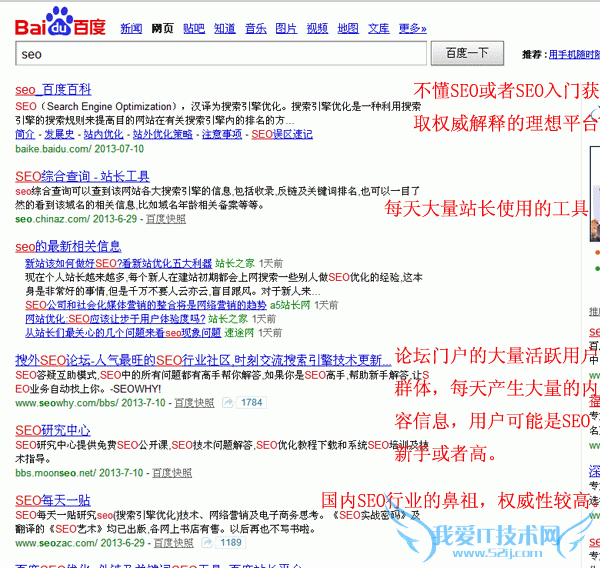This screenshot has width=600, height=568.
Task: Open the SEO研究中心 result
Action: point(53,431)
